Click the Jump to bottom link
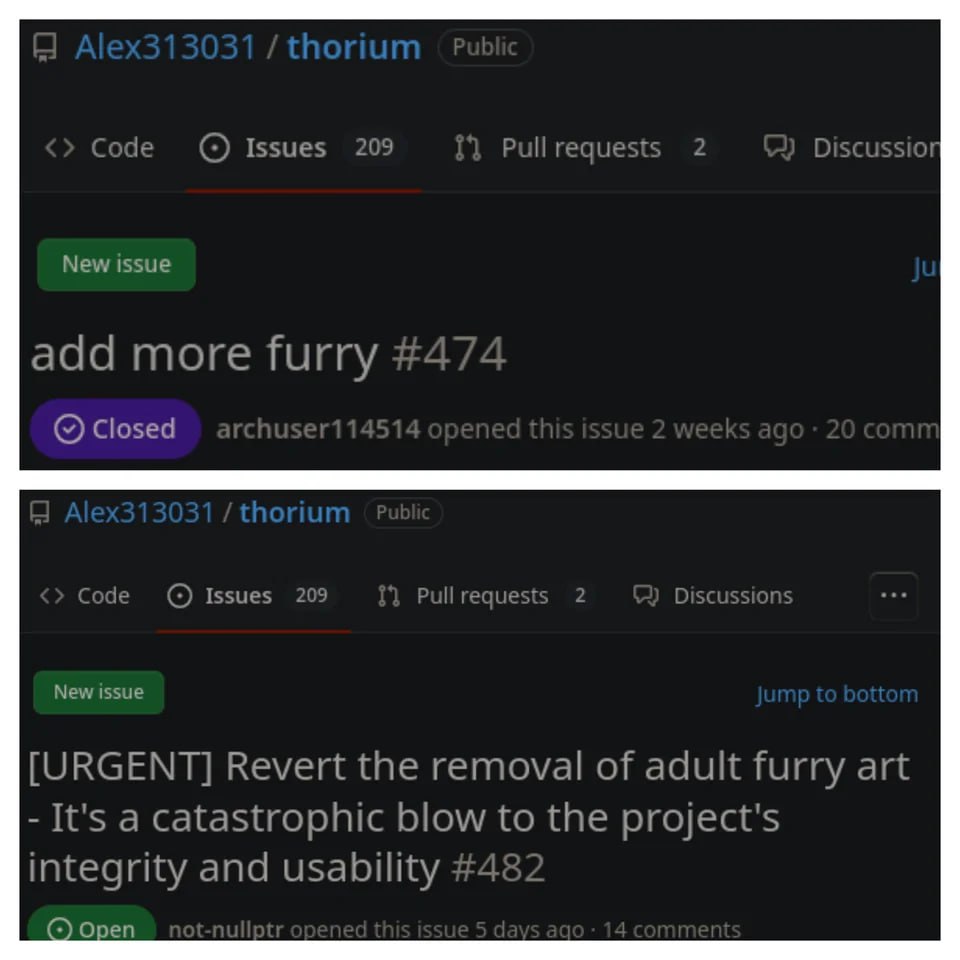 point(837,694)
